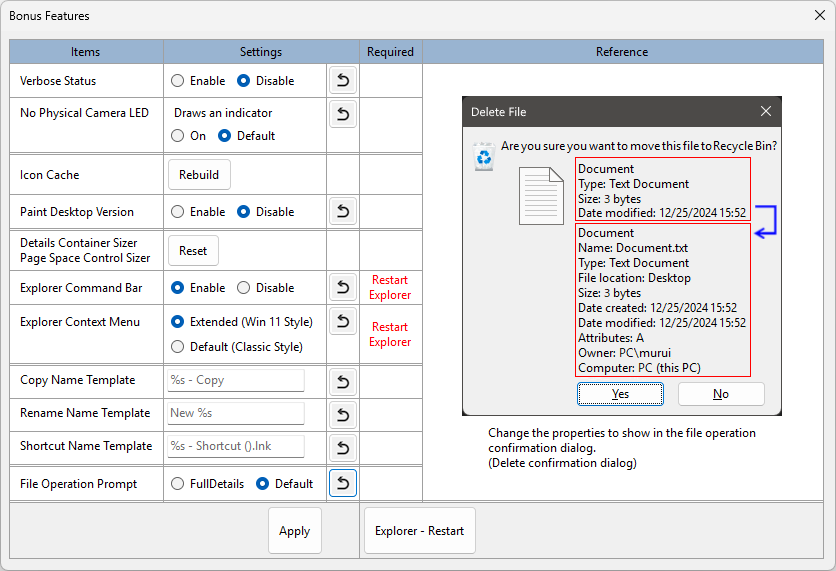Screen dimensions: 836x571
Task: Reset No Physical Camera LED setting icon
Action: [343, 114]
